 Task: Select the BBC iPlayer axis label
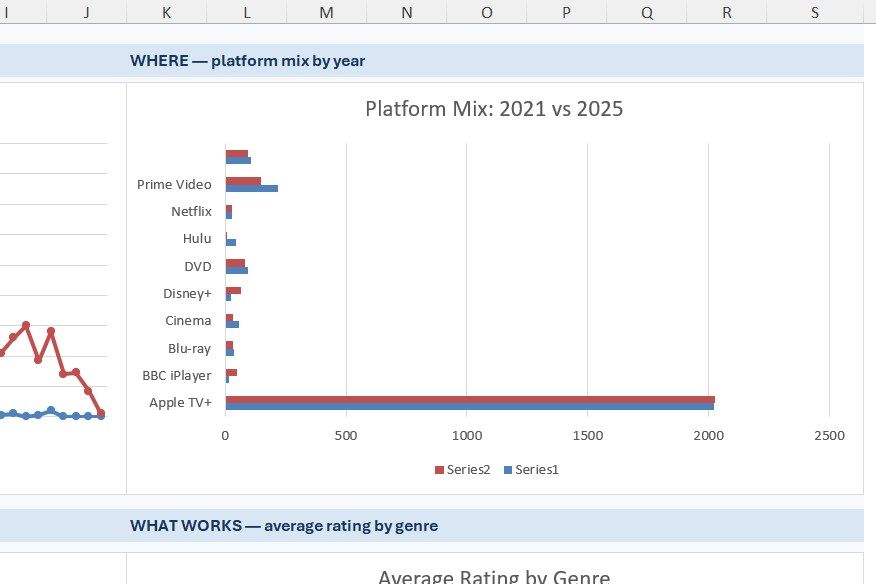[x=177, y=376]
